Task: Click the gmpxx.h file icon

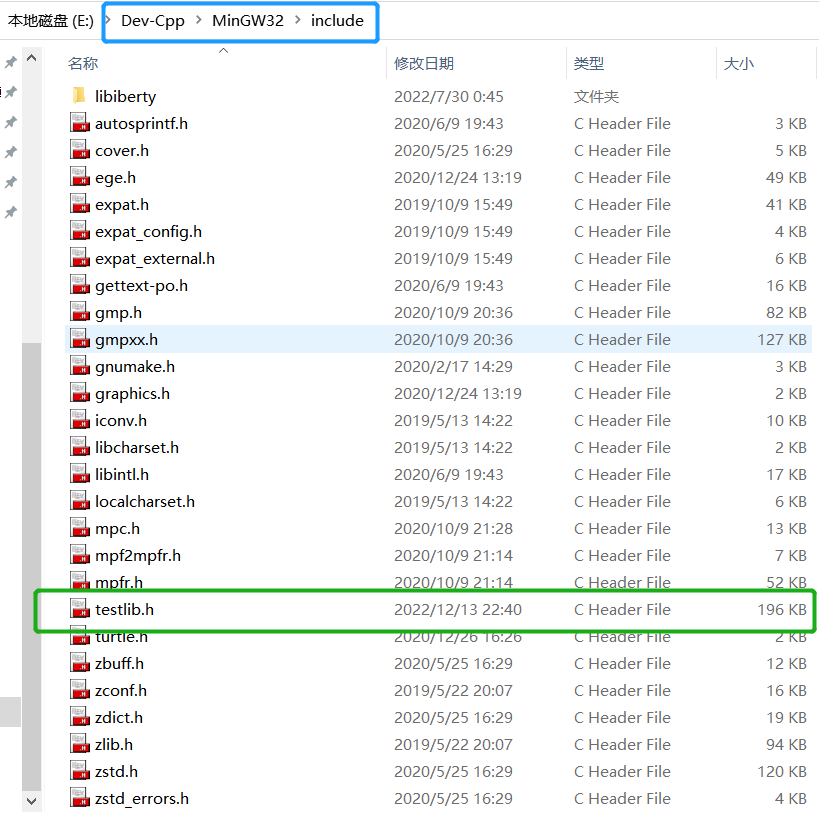Action: point(79,339)
